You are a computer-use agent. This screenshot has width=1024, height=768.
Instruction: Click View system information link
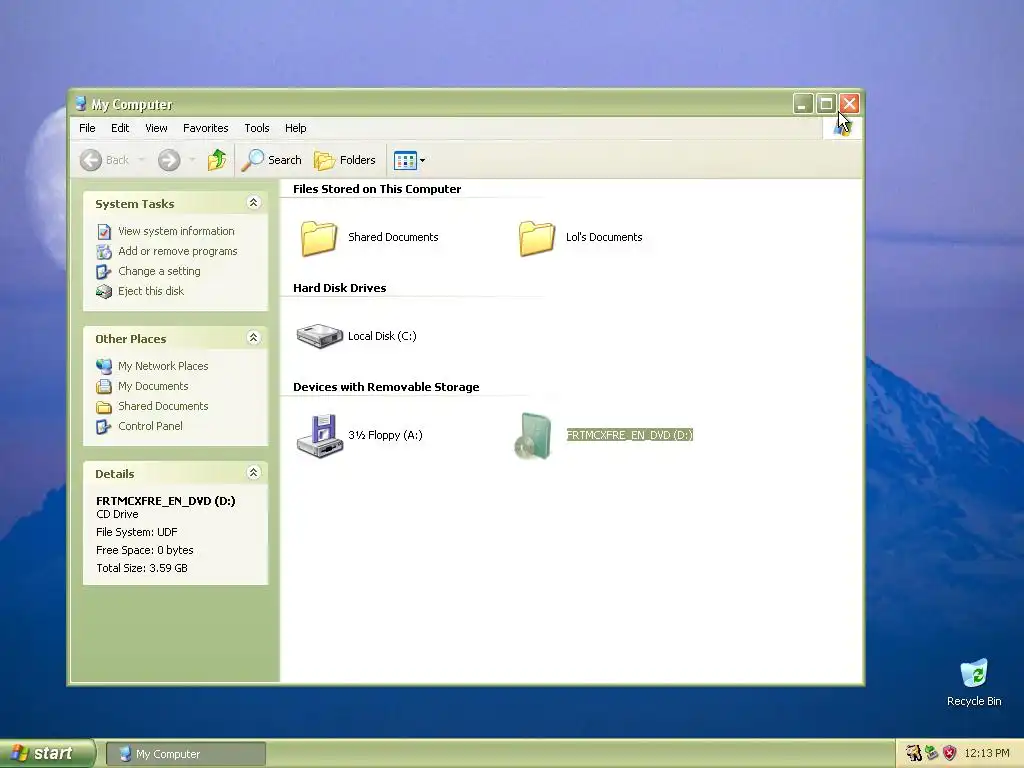(x=176, y=231)
